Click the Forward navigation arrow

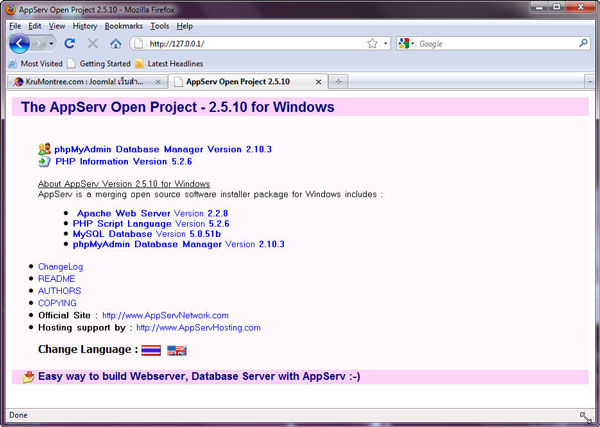tap(38, 44)
